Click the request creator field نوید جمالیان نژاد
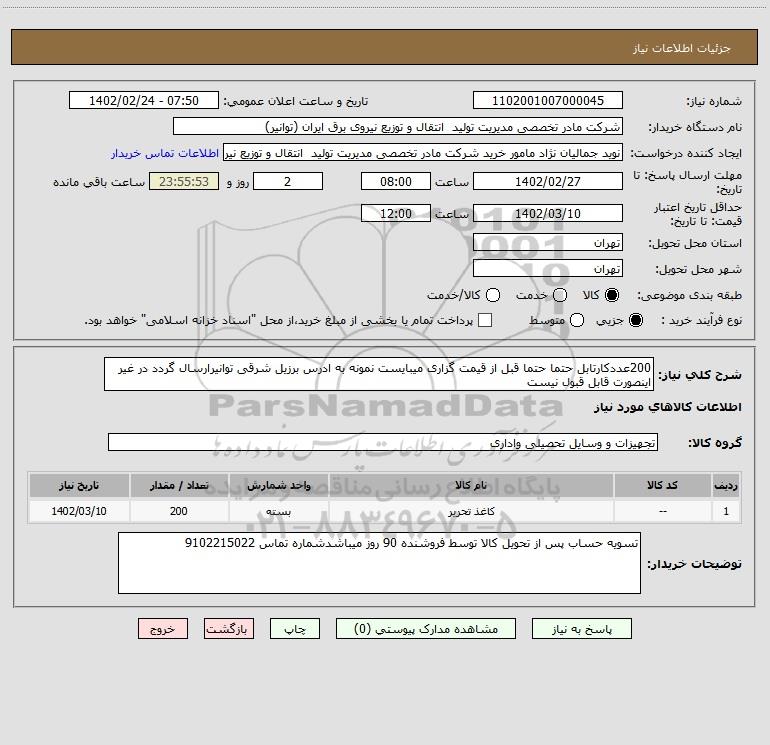Image resolution: width=770 pixels, height=745 pixels. [423, 153]
